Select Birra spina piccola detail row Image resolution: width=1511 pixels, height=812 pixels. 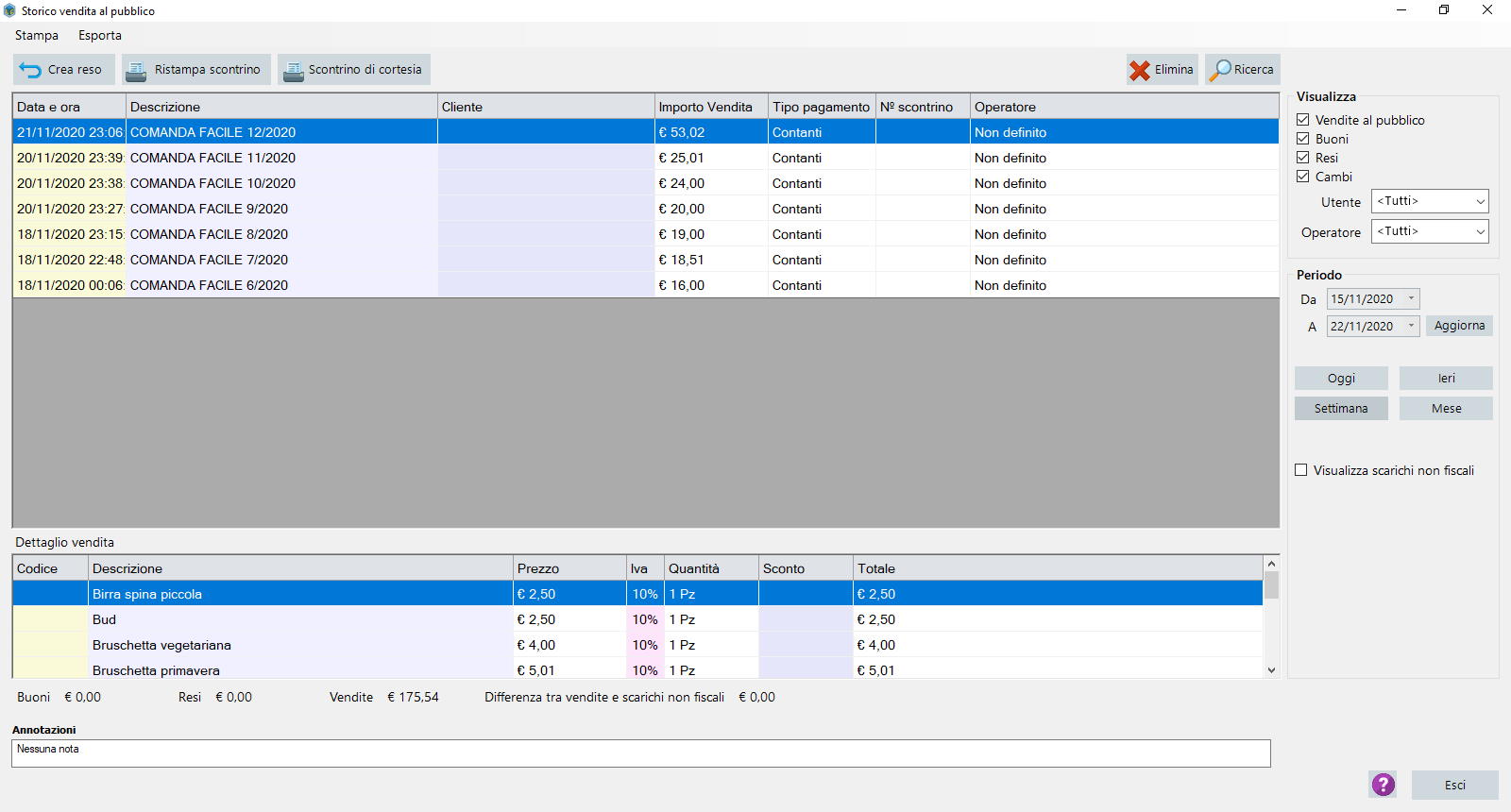(x=637, y=594)
